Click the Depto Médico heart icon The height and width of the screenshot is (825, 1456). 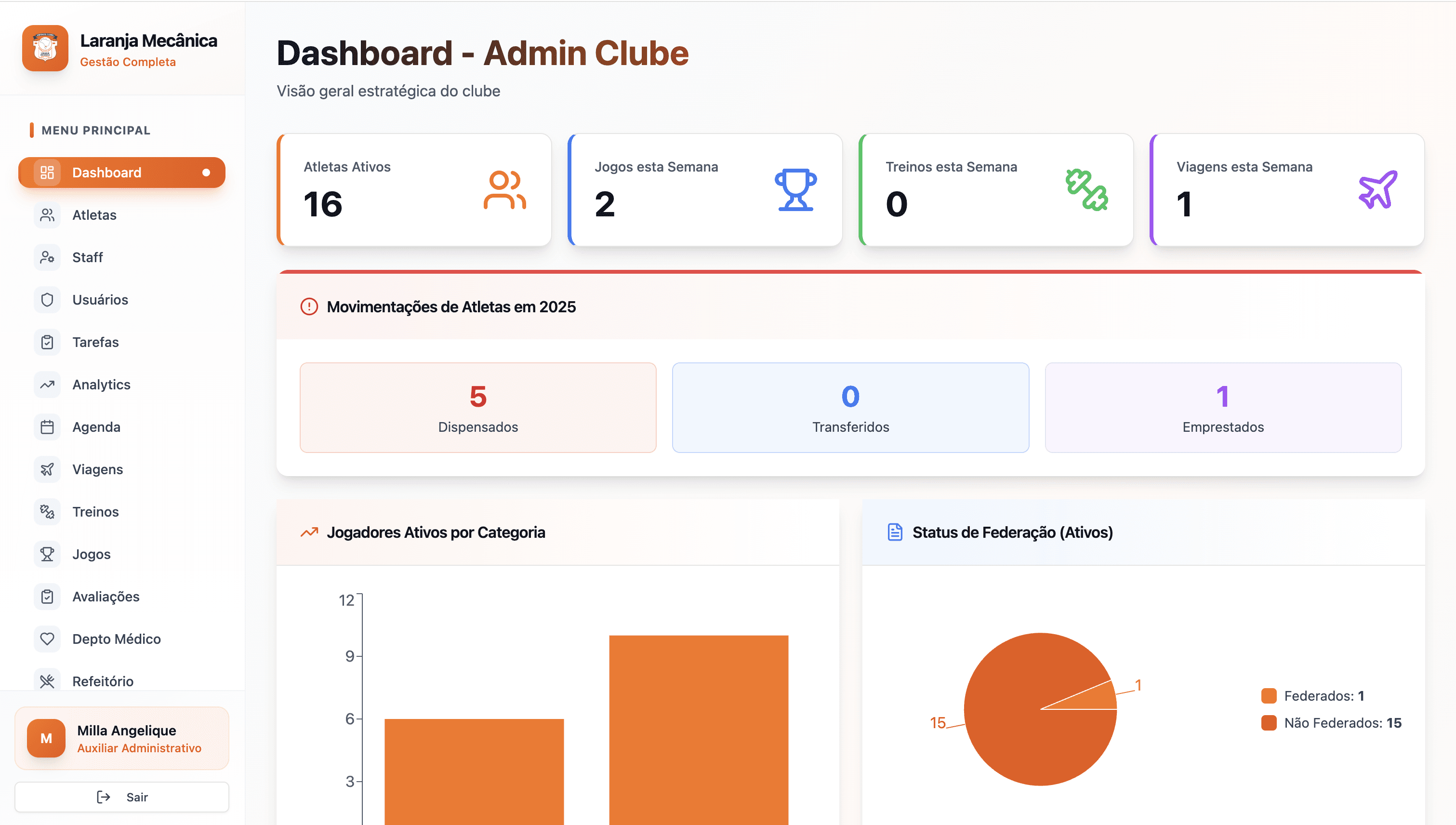[x=47, y=639]
